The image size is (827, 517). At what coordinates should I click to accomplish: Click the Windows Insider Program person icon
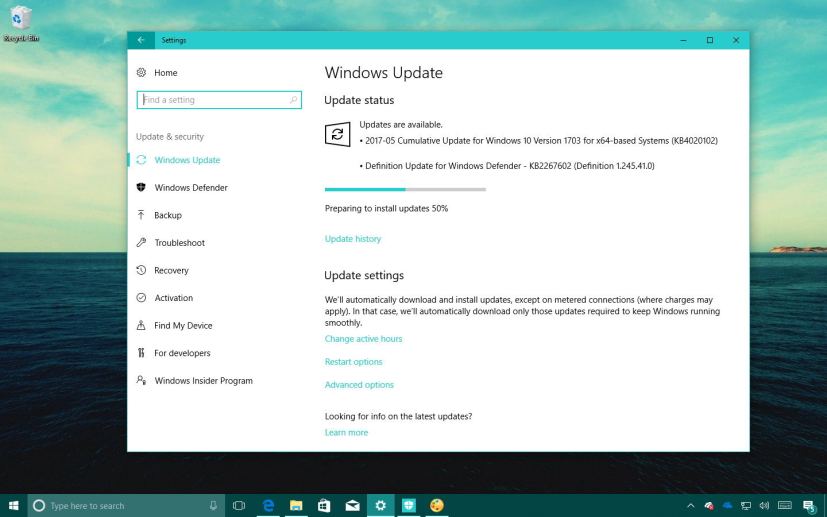[141, 380]
